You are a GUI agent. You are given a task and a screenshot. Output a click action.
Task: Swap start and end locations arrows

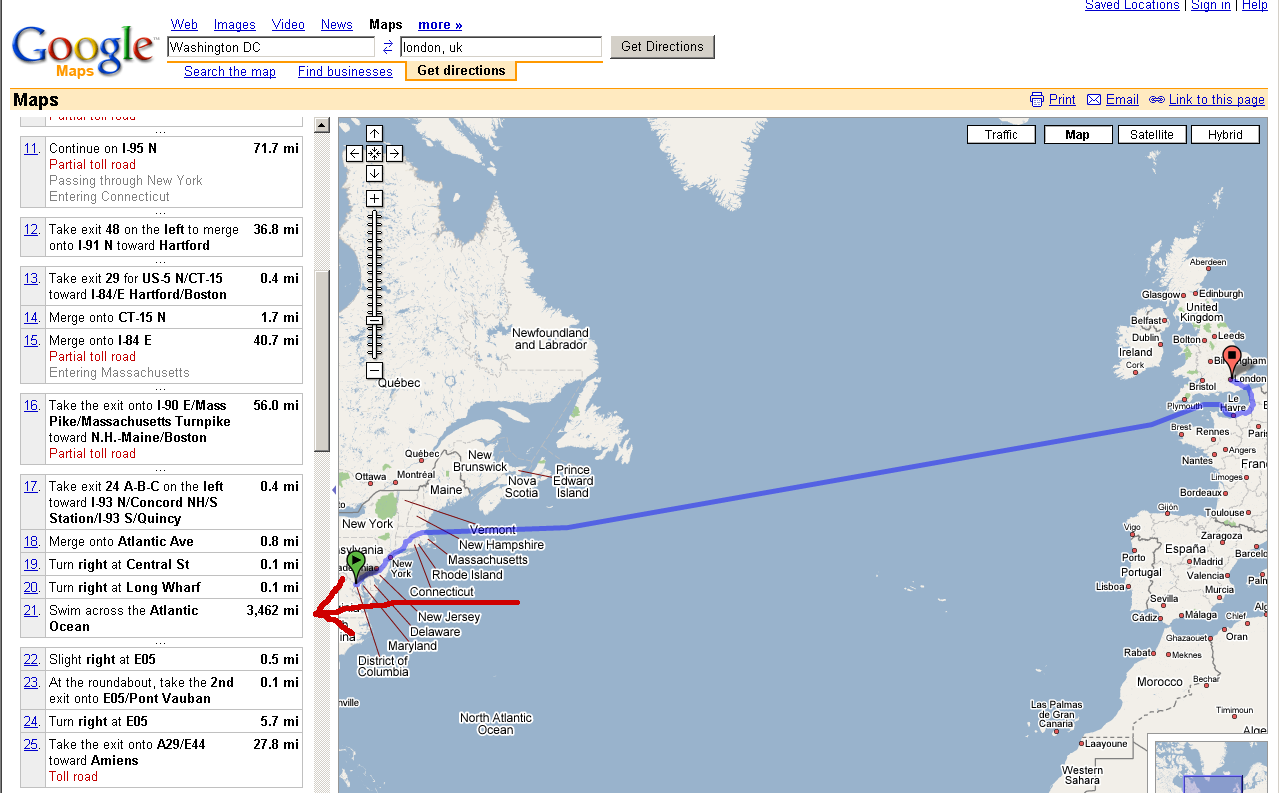click(388, 47)
